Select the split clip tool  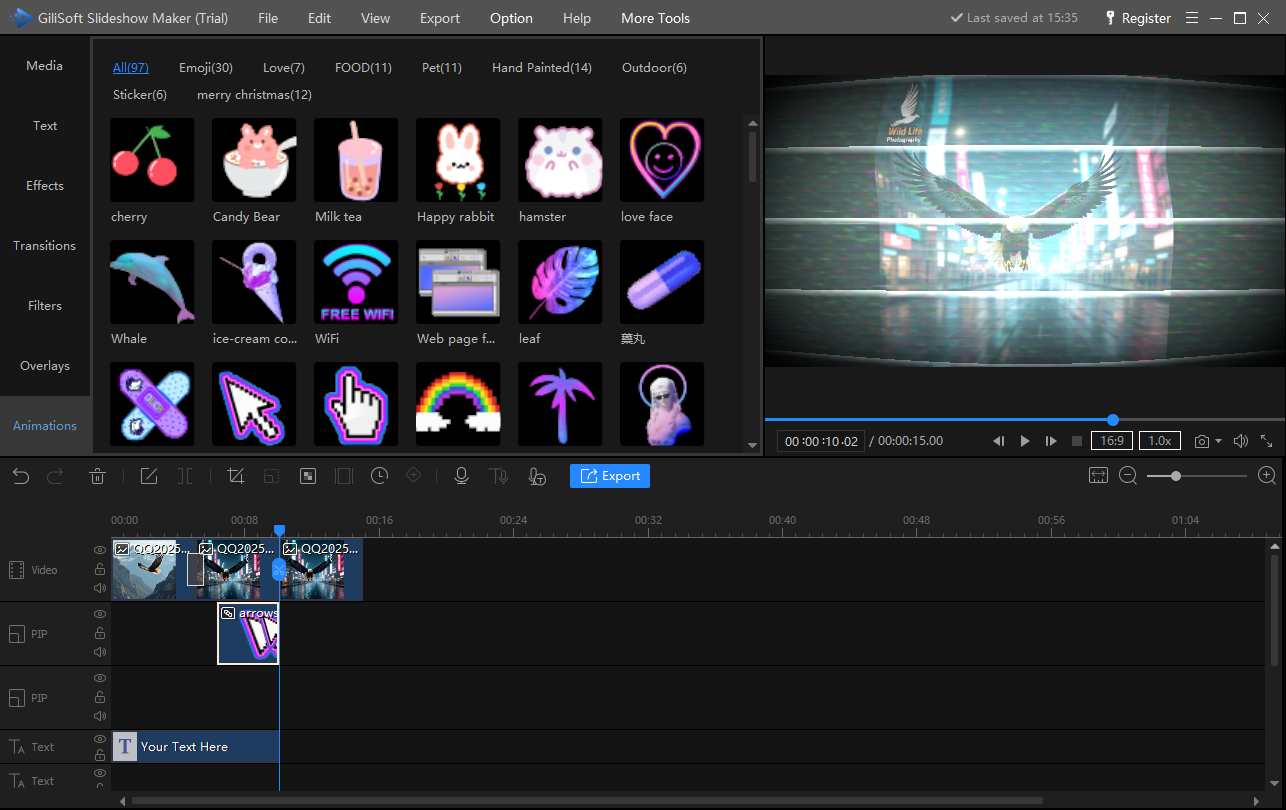185,476
